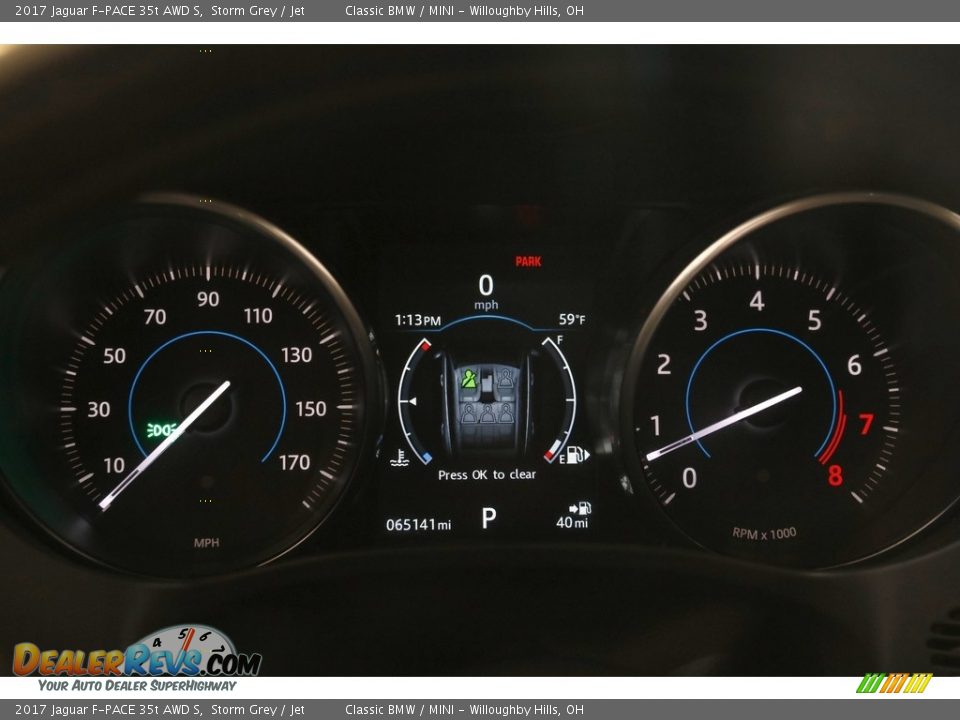960x720 pixels.
Task: Click the top caption '2017 Jaguar F-PACE 35t AWD S'
Action: click(x=108, y=10)
